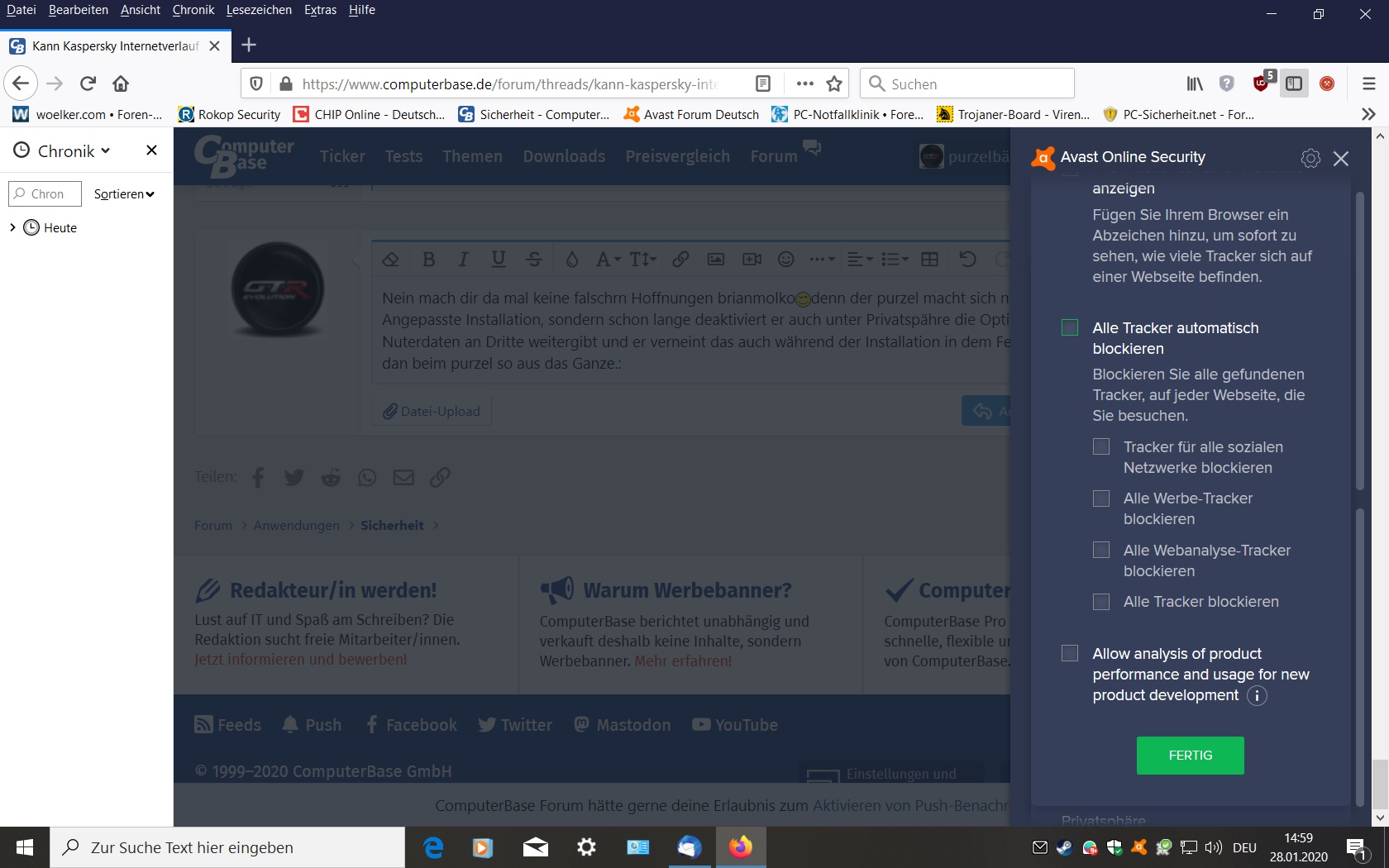This screenshot has height=868, width=1389.
Task: Check 'Tracker für alle sozialen Netzwerke blockieren'
Action: (1101, 446)
